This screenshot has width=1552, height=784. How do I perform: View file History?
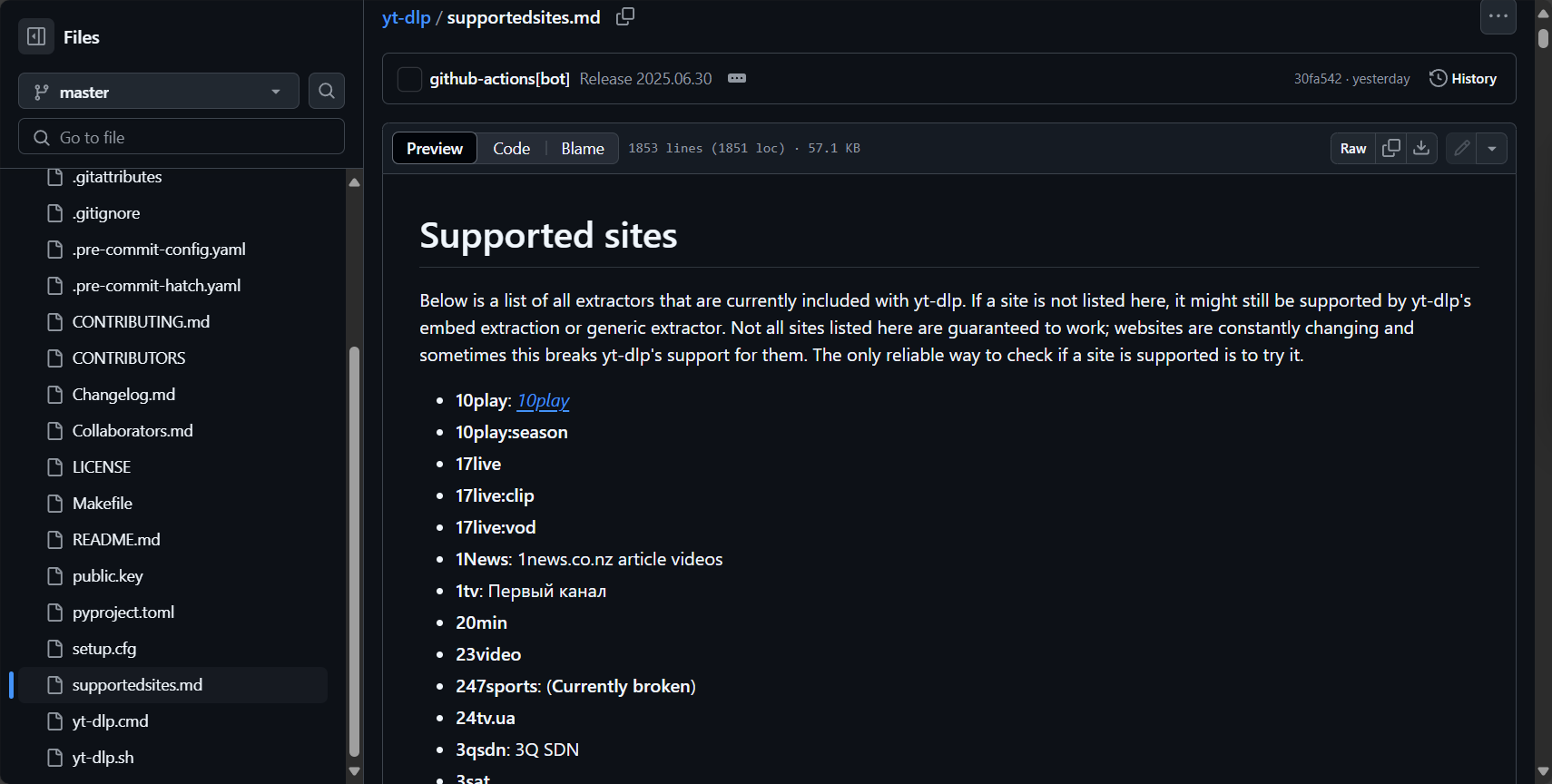coord(1463,78)
